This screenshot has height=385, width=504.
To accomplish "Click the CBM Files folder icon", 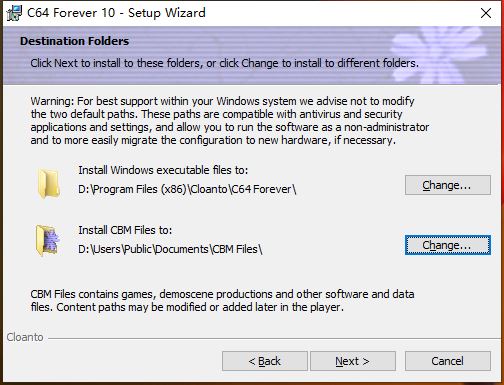I will click(48, 240).
